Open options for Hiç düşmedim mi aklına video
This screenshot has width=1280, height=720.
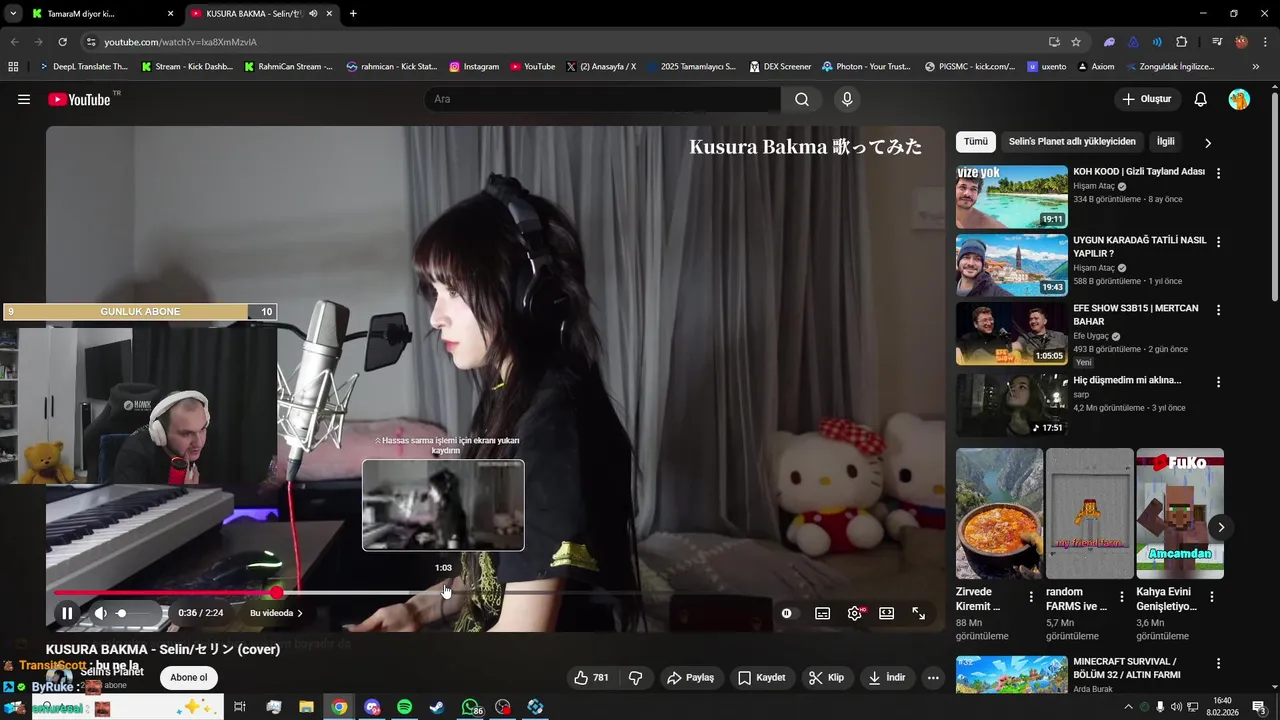pyautogui.click(x=1218, y=382)
